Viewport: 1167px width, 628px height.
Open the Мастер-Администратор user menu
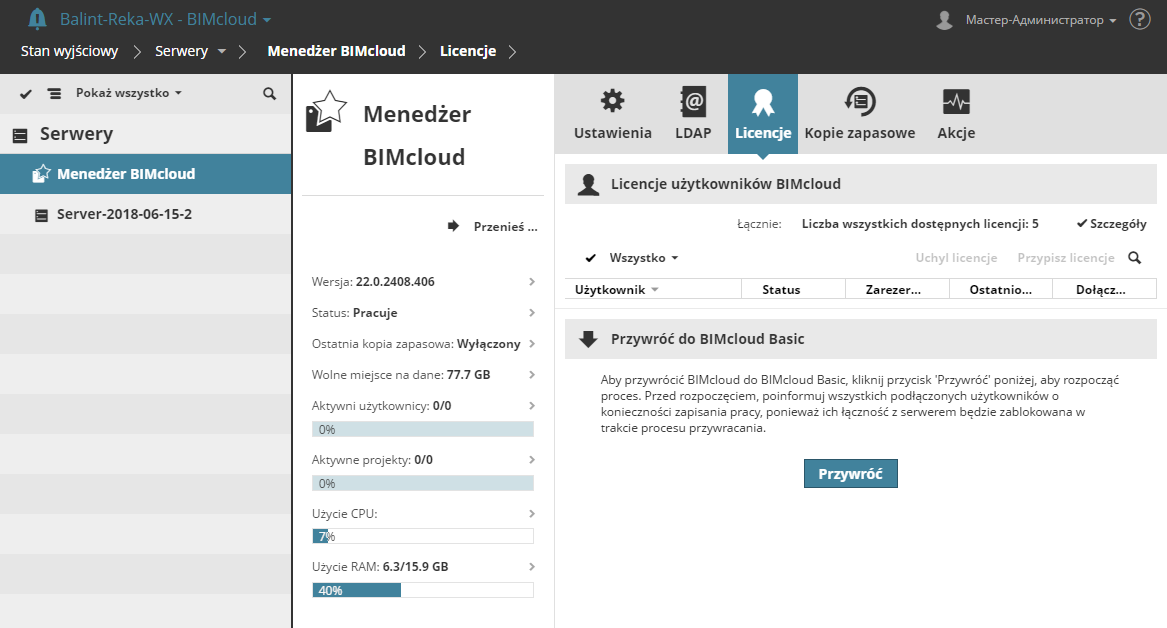pyautogui.click(x=1041, y=20)
